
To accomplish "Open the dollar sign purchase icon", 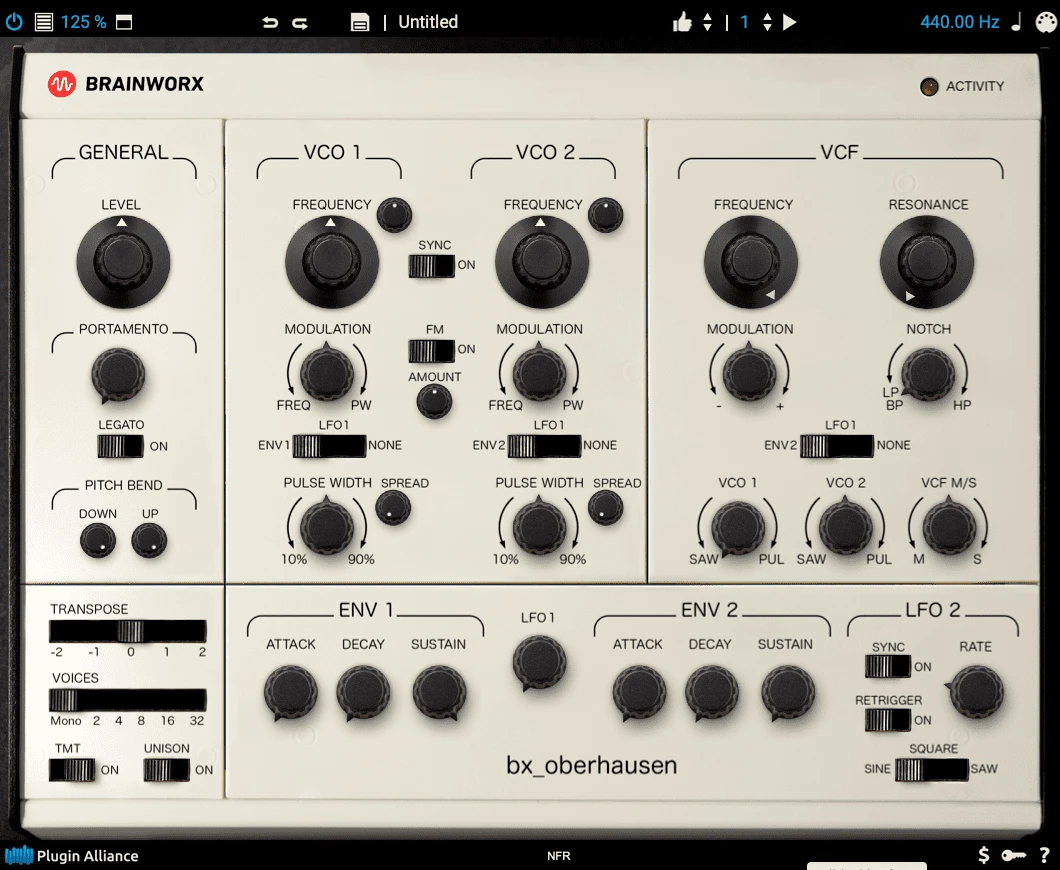I will 984,855.
